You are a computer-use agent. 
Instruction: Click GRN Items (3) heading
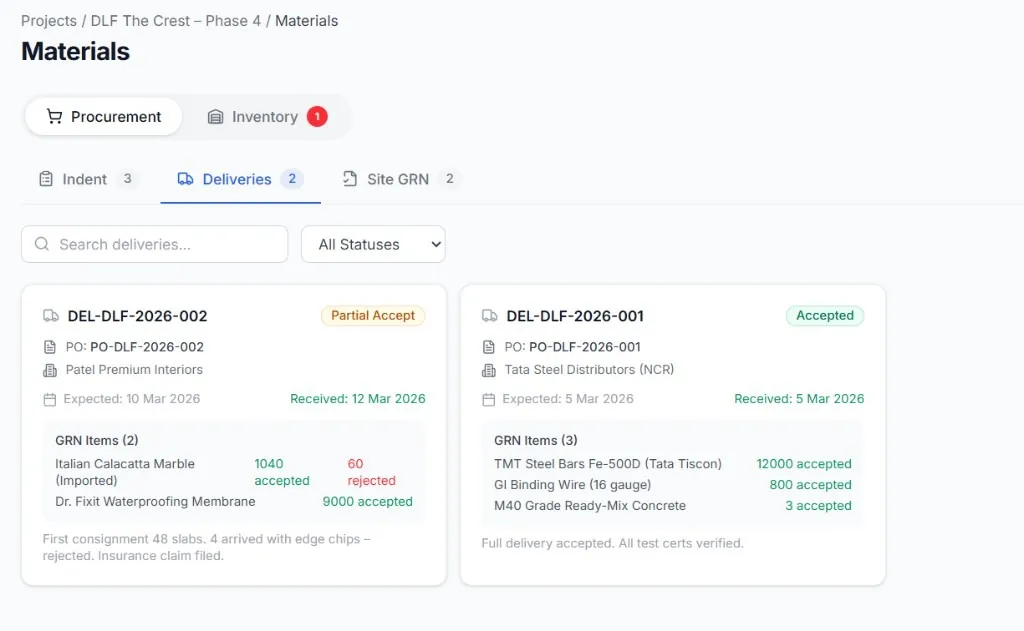tap(536, 440)
